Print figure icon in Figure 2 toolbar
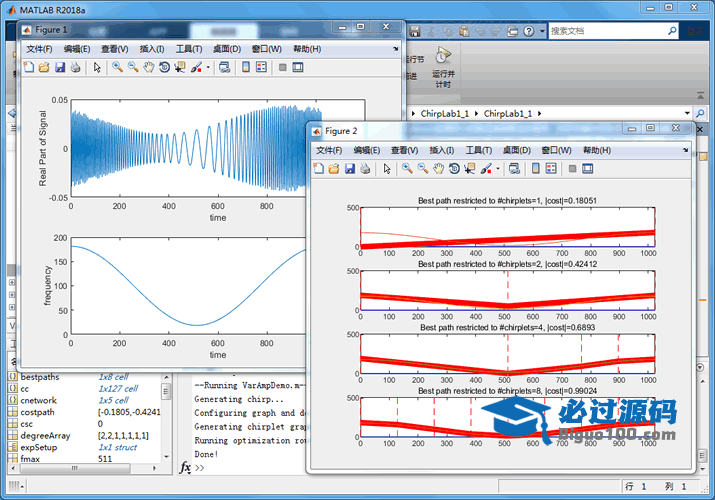 tap(365, 169)
